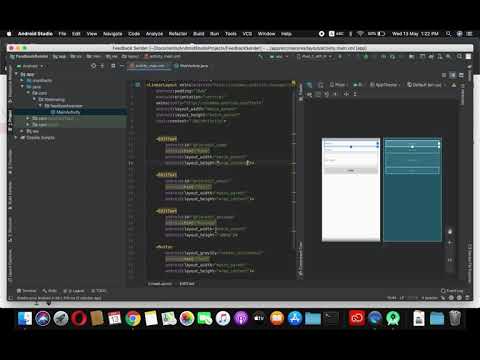Open Terminal app from the Dock
This screenshot has height=360, width=480.
[331, 318]
